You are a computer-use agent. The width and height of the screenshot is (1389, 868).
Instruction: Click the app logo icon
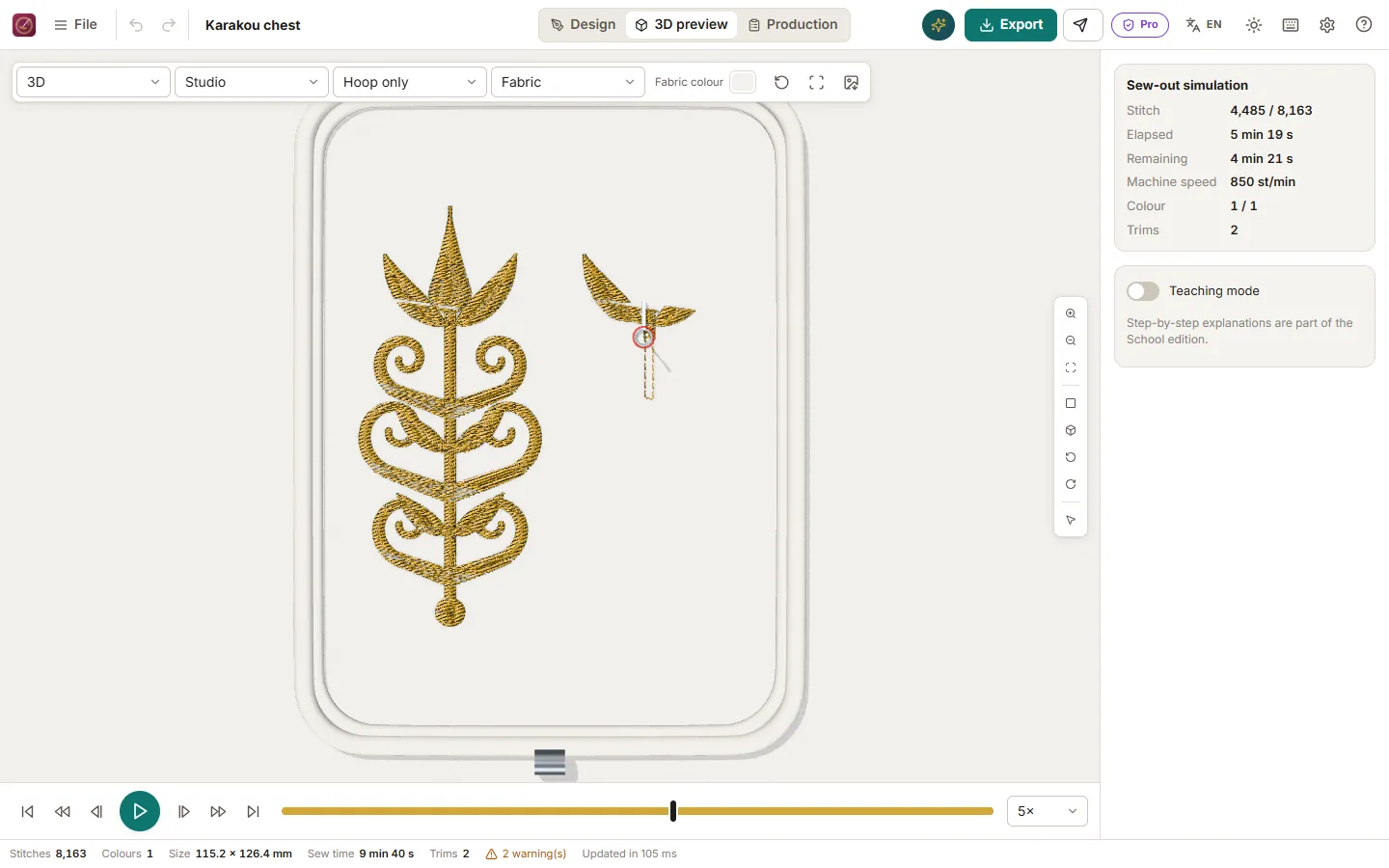(24, 25)
